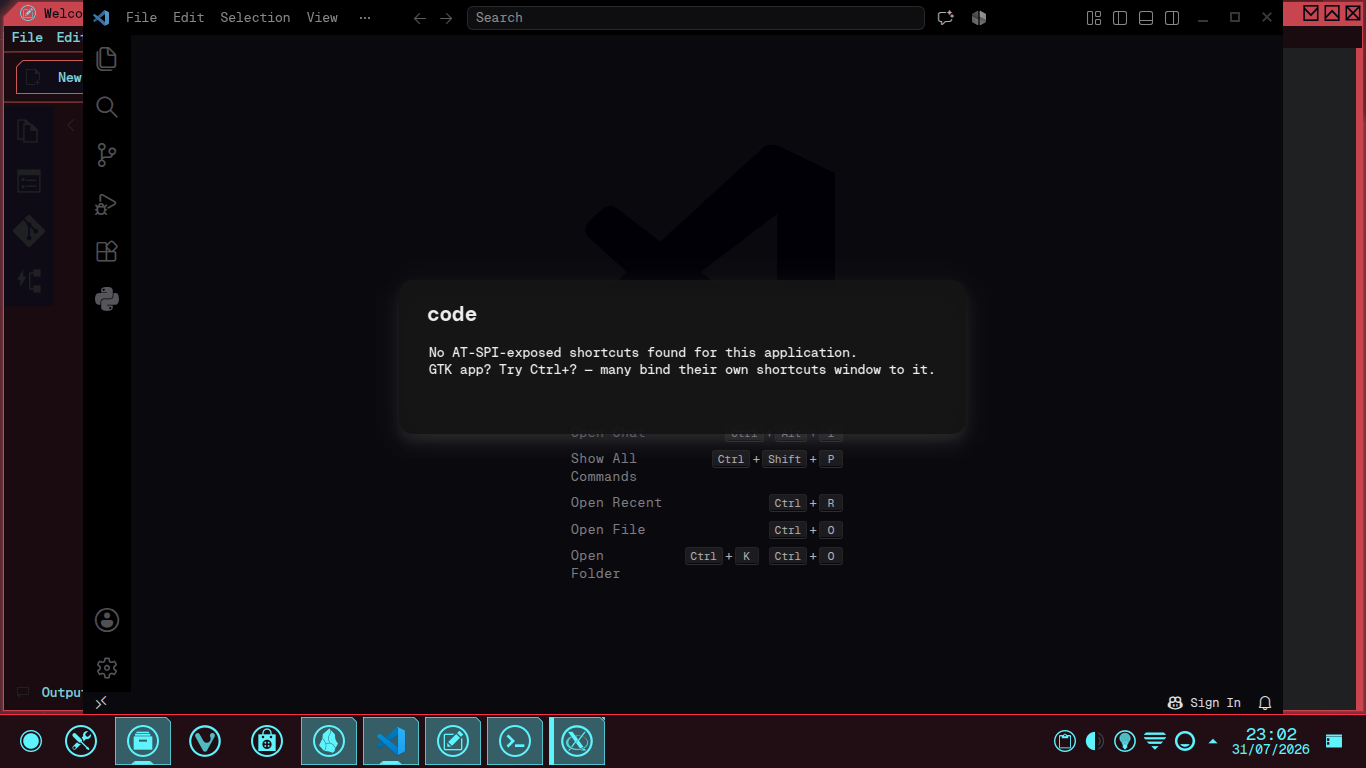1366x768 pixels.
Task: Toggle the primary side bar
Action: pos(1120,18)
